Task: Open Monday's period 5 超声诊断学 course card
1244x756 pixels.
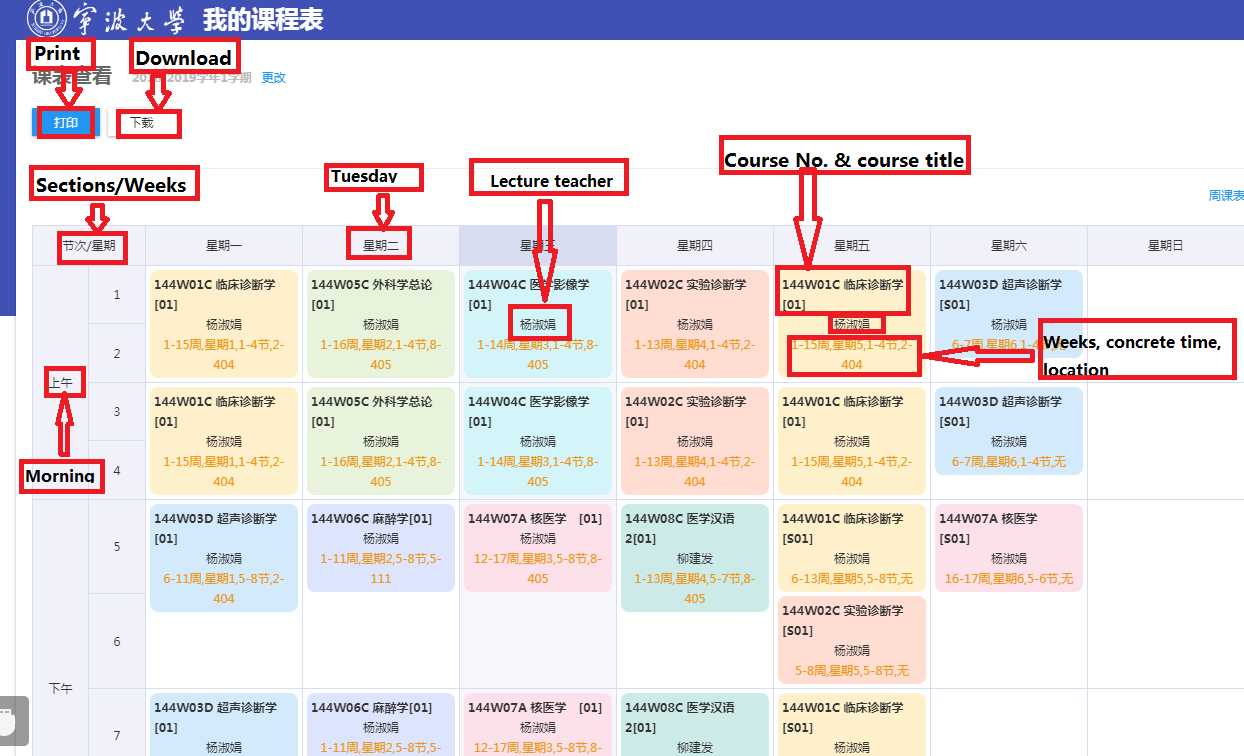Action: 224,557
